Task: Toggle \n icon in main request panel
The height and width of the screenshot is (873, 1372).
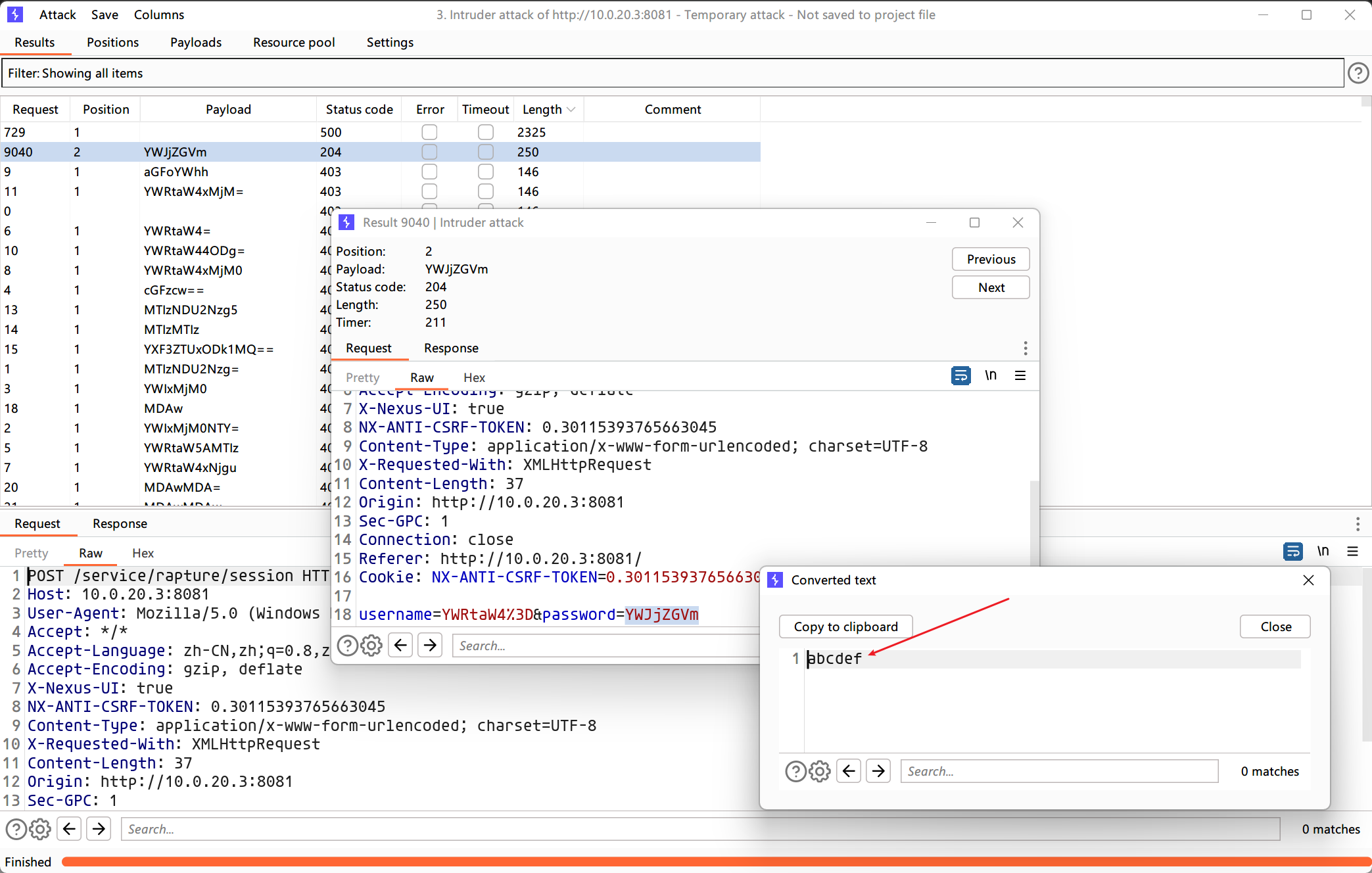Action: point(1323,551)
